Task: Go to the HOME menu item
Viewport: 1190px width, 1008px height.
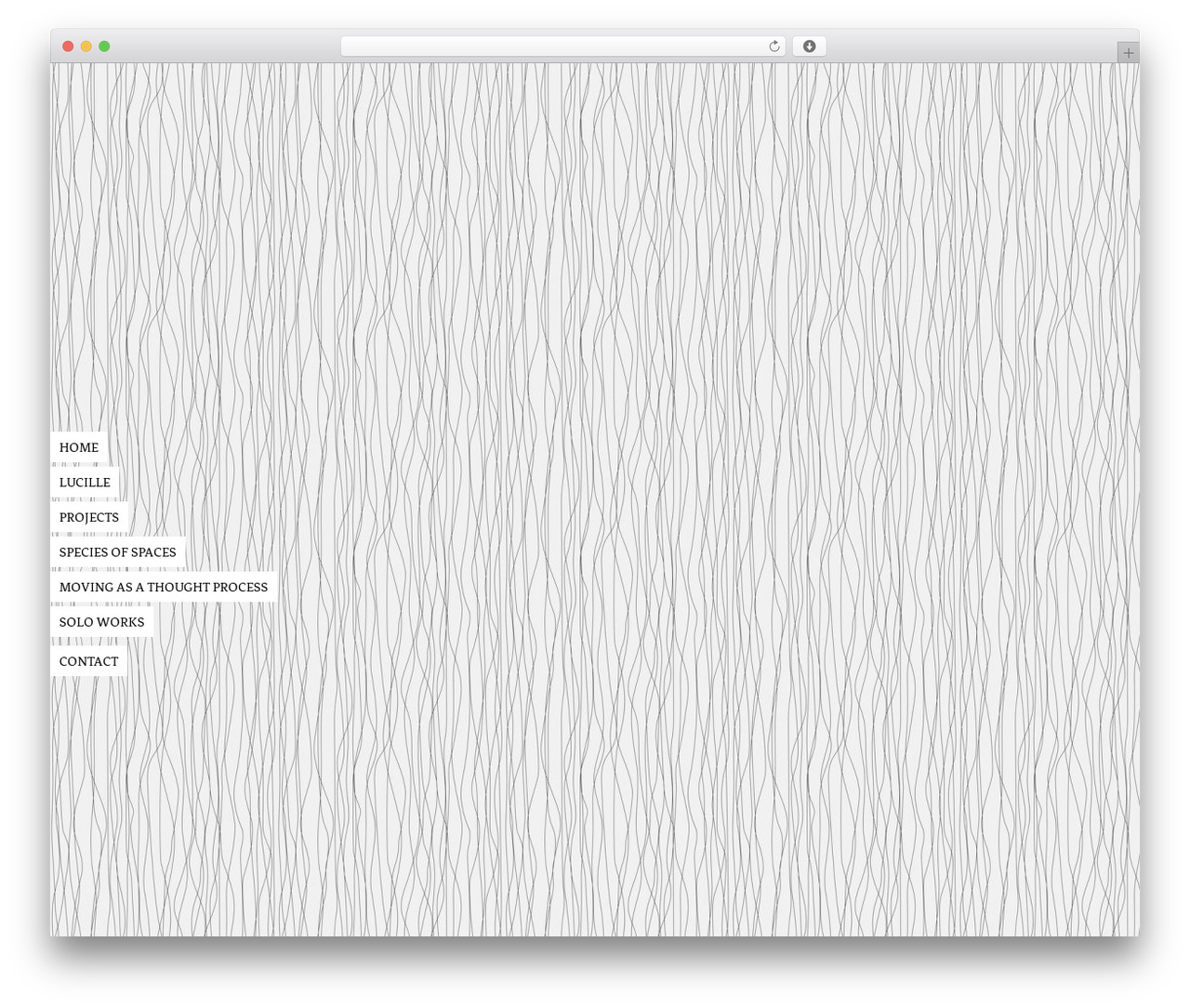Action: (78, 447)
